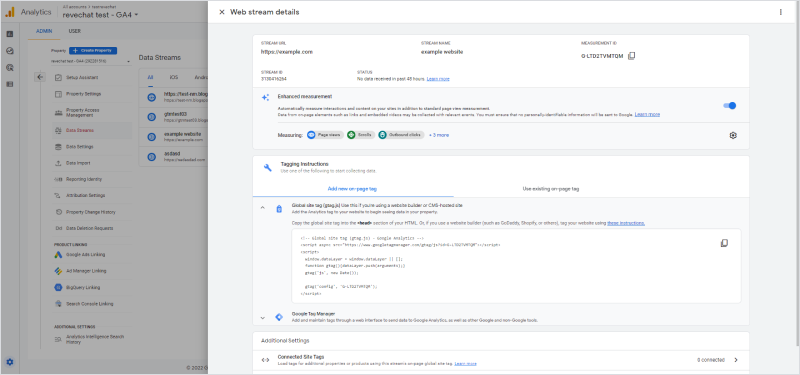Viewport: 800px width, 375px height.
Task: Disable the Enhanced measurement toggle
Action: pyautogui.click(x=730, y=106)
